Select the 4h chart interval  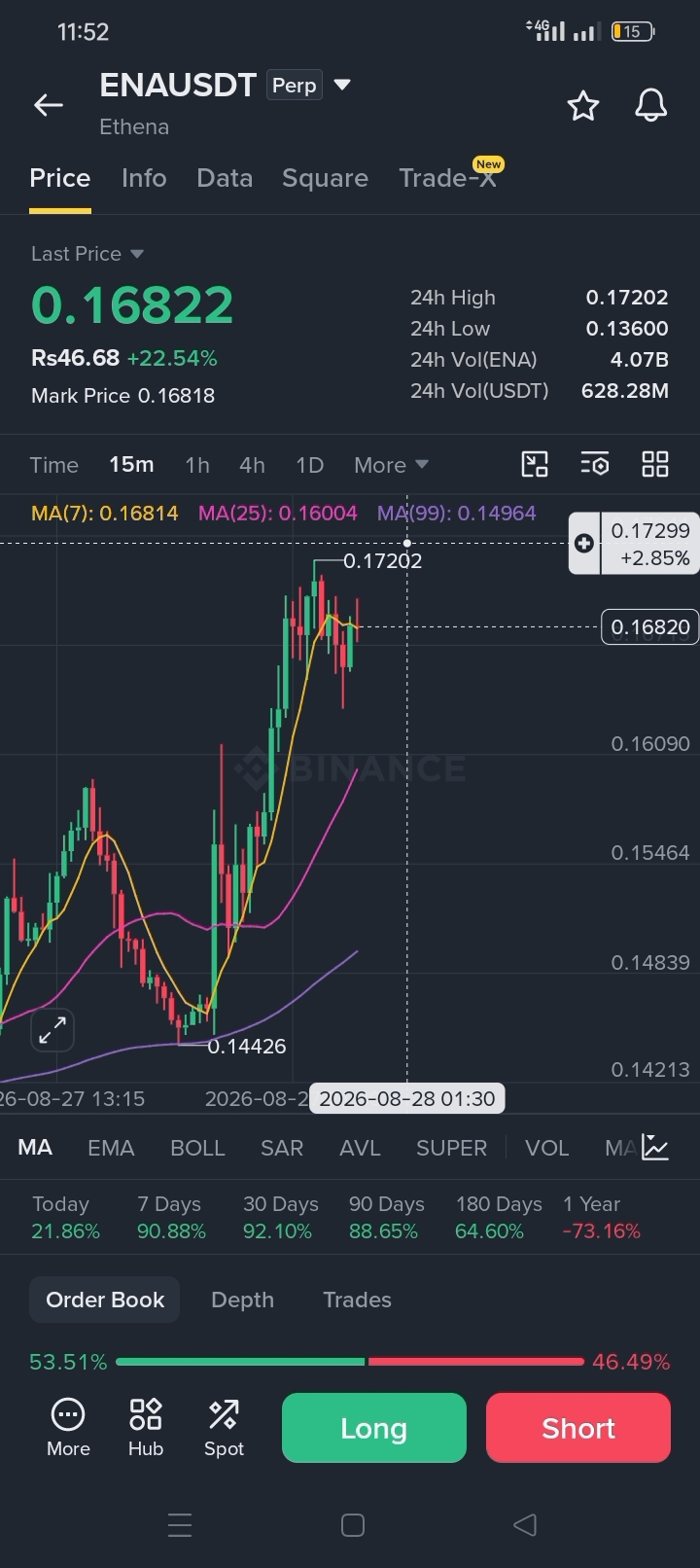point(252,465)
